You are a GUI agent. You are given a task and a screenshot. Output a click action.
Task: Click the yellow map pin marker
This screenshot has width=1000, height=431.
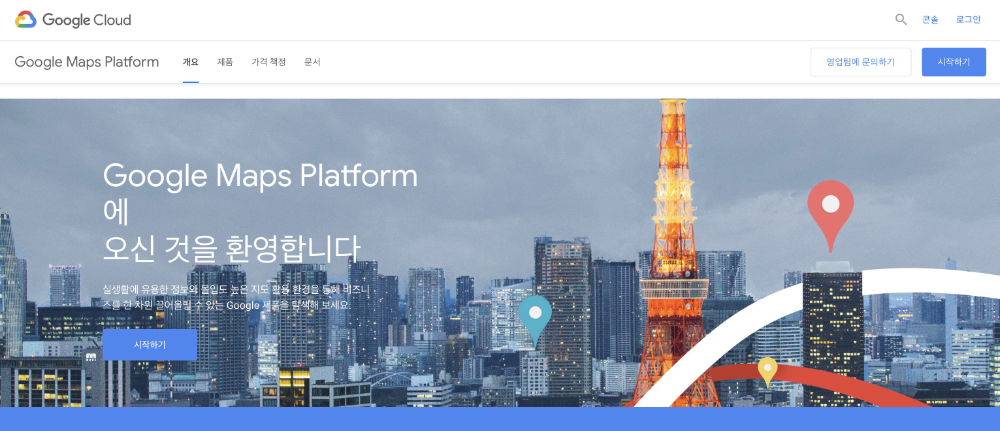click(767, 372)
